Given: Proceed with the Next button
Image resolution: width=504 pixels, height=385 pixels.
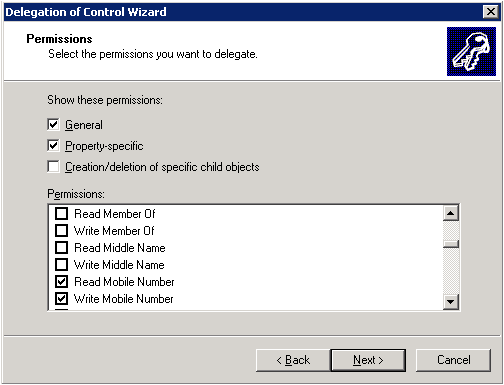Looking at the screenshot, I should (368, 360).
